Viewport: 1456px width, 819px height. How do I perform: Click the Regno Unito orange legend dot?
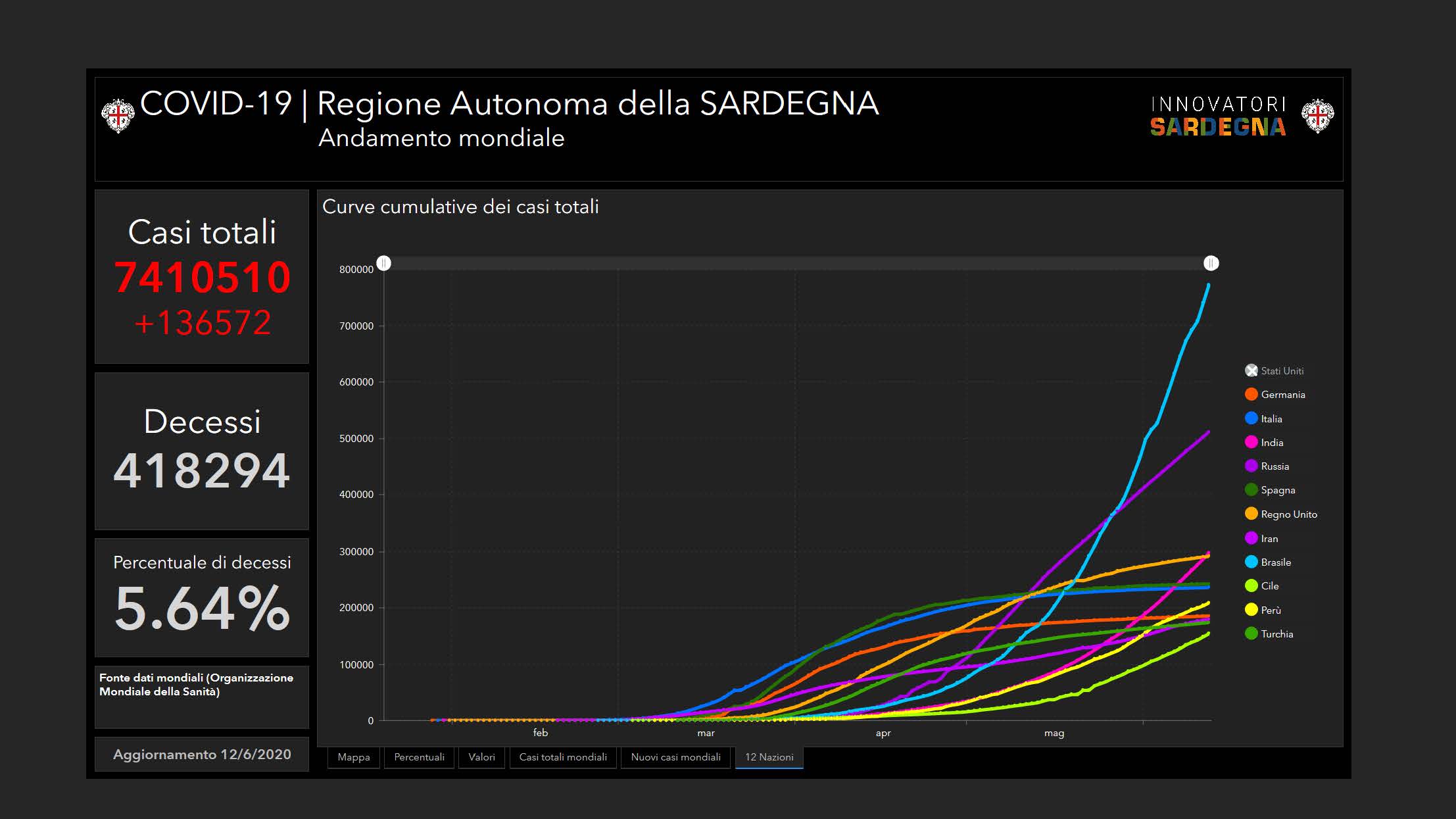[x=1251, y=514]
